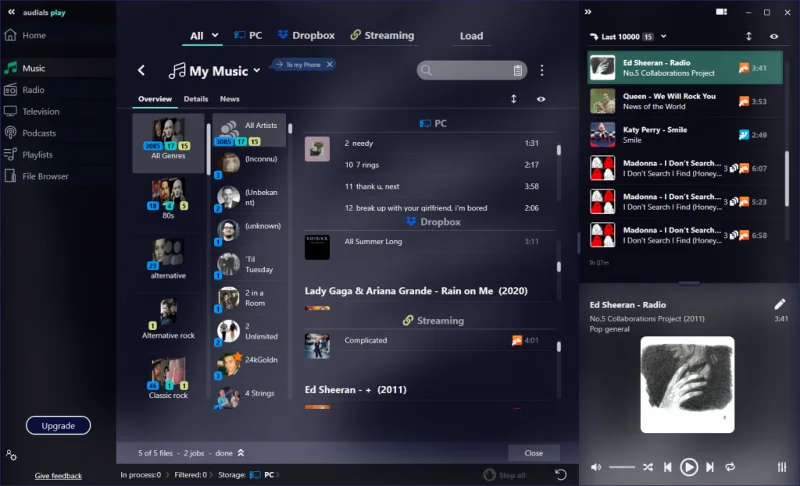This screenshot has width=800, height=486.
Task: Select the 2 Unlimited artist
Action: pos(249,331)
